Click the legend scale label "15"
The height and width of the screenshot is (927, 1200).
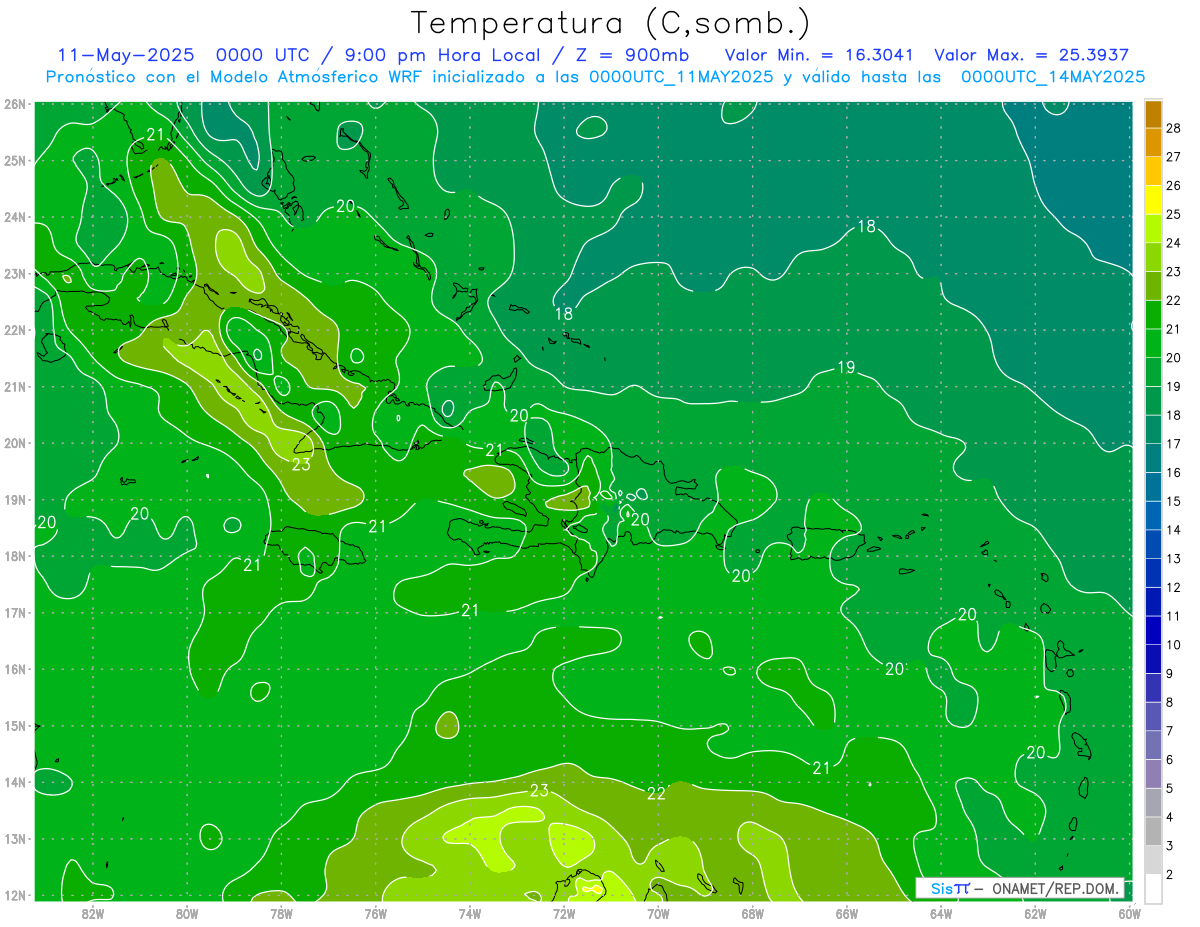click(x=1174, y=501)
